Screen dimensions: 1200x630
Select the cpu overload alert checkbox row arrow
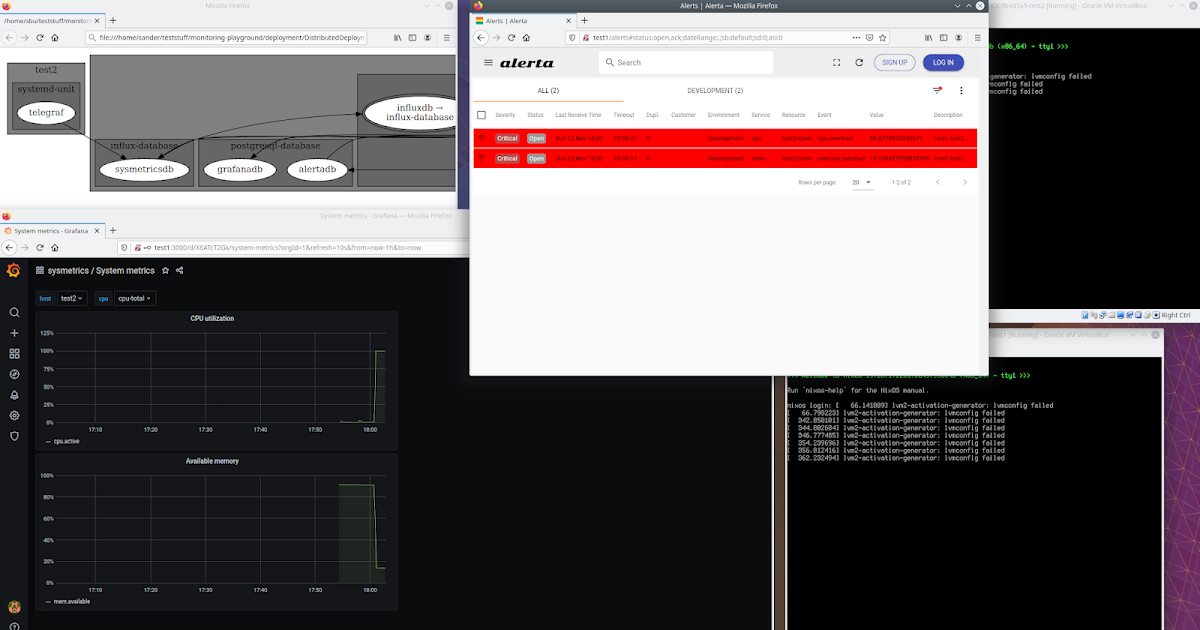[x=481, y=138]
